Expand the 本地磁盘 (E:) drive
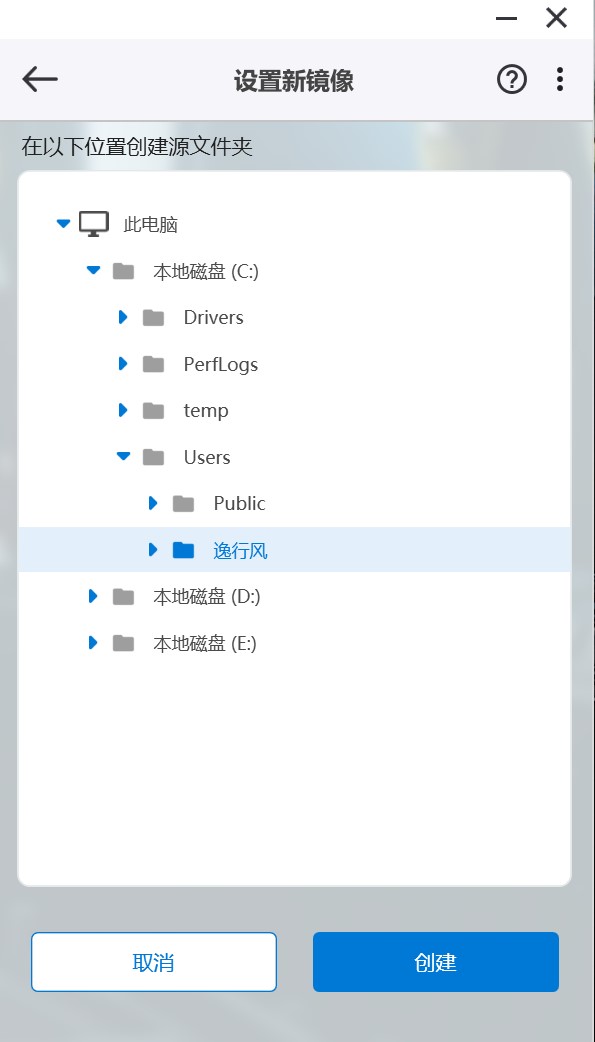Screen dimensions: 595x1042 [92, 643]
